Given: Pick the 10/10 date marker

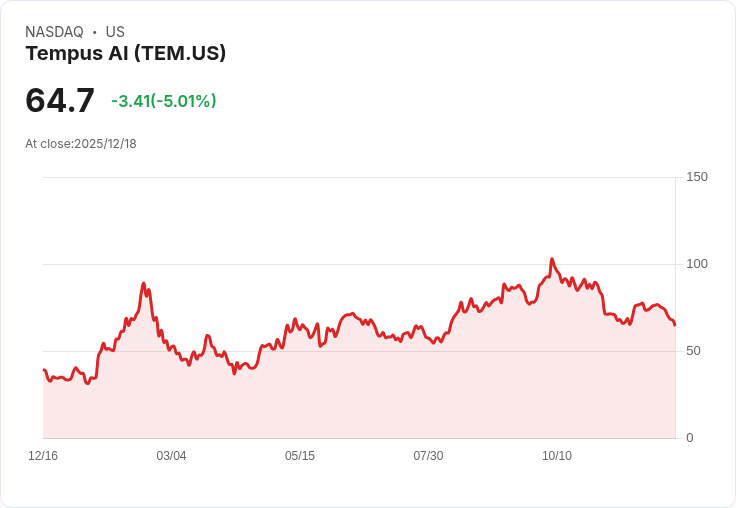Looking at the screenshot, I should tap(557, 456).
